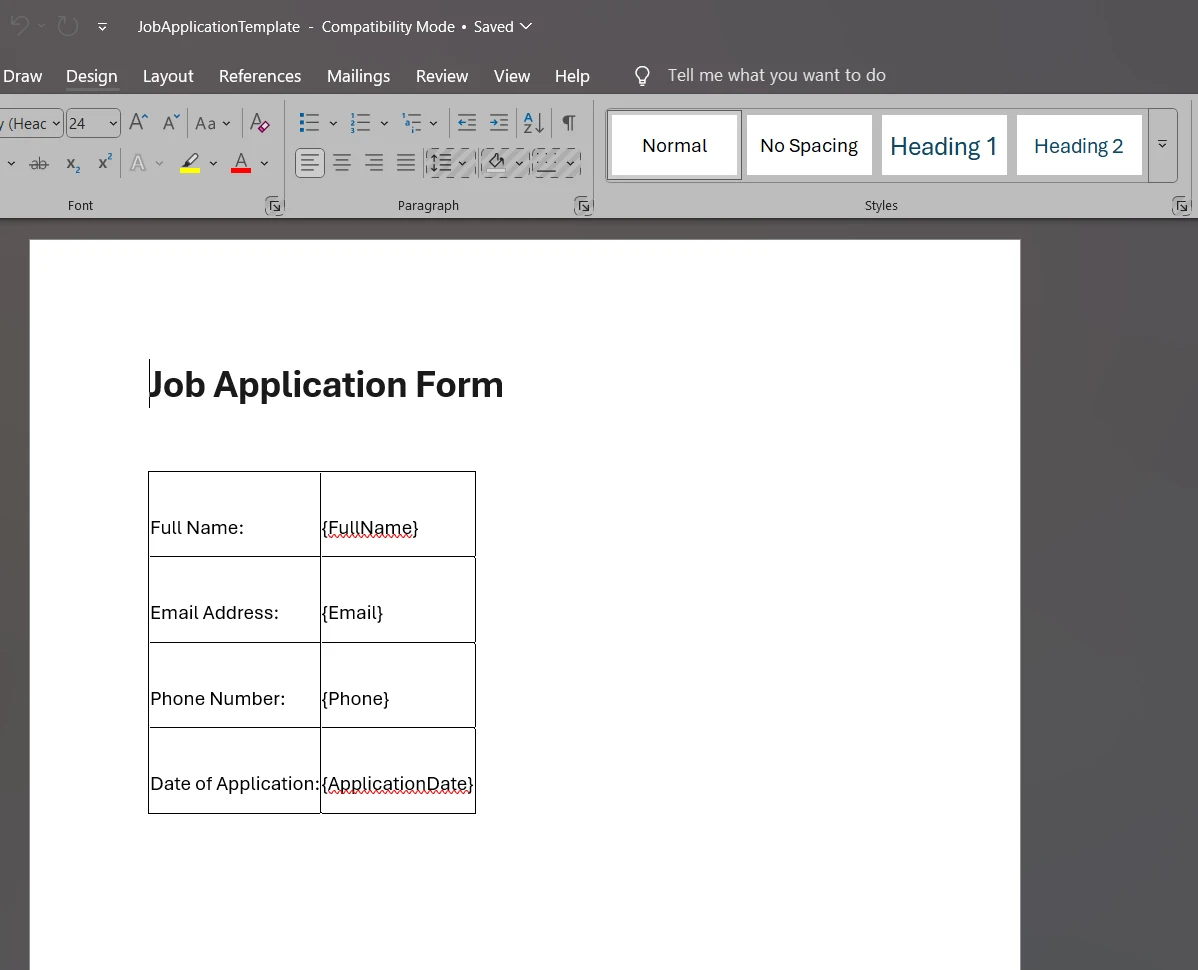The image size is (1198, 970).
Task: Click the Tell me what you want to do box
Action: [x=776, y=76]
